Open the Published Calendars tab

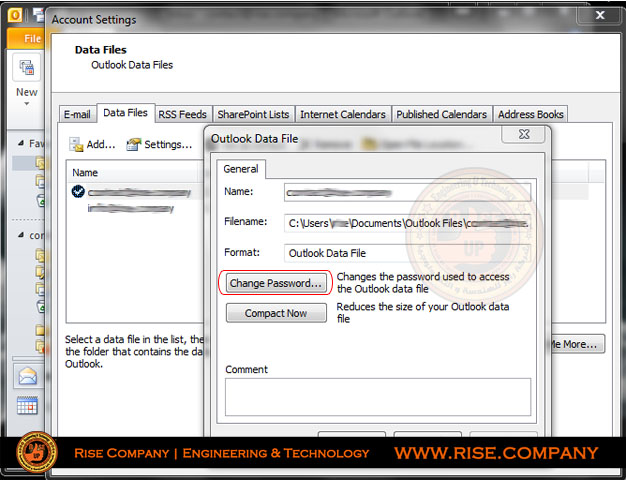tap(442, 114)
